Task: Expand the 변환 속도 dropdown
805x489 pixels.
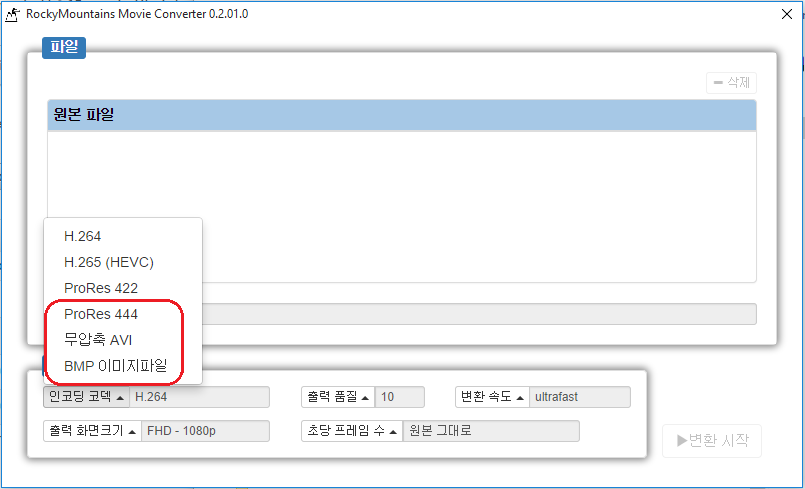Action: [491, 397]
